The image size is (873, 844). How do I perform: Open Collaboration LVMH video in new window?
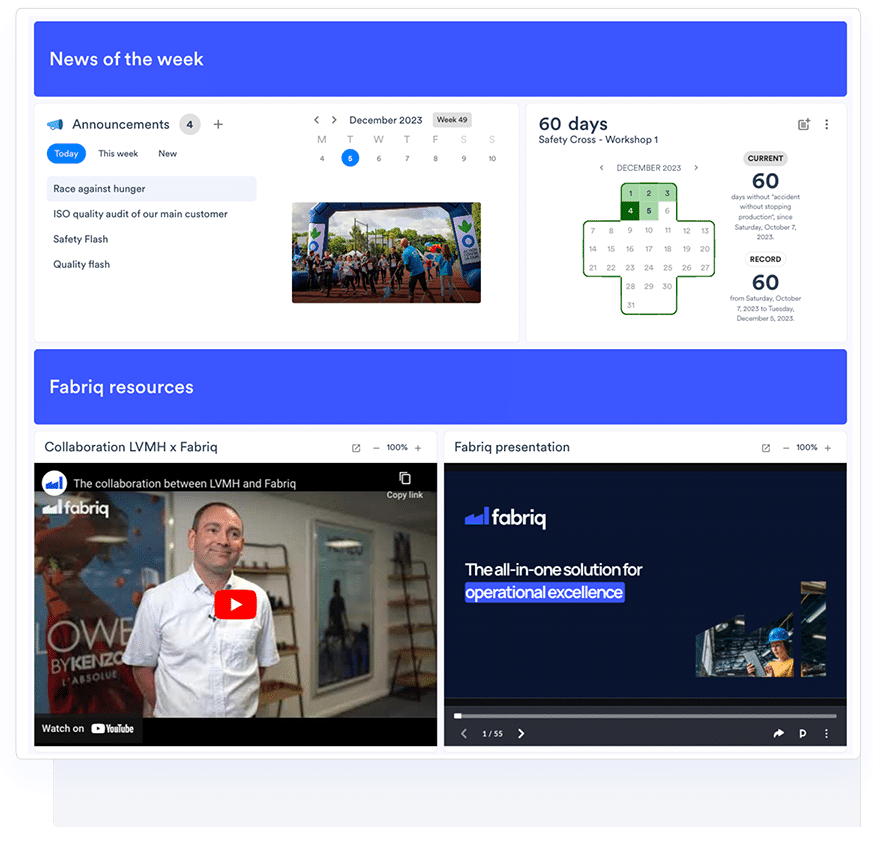[356, 448]
